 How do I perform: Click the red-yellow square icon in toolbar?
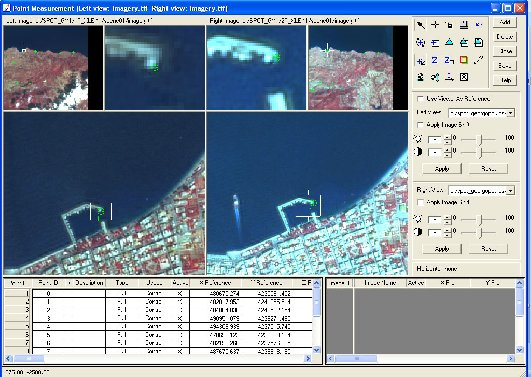[x=464, y=60]
